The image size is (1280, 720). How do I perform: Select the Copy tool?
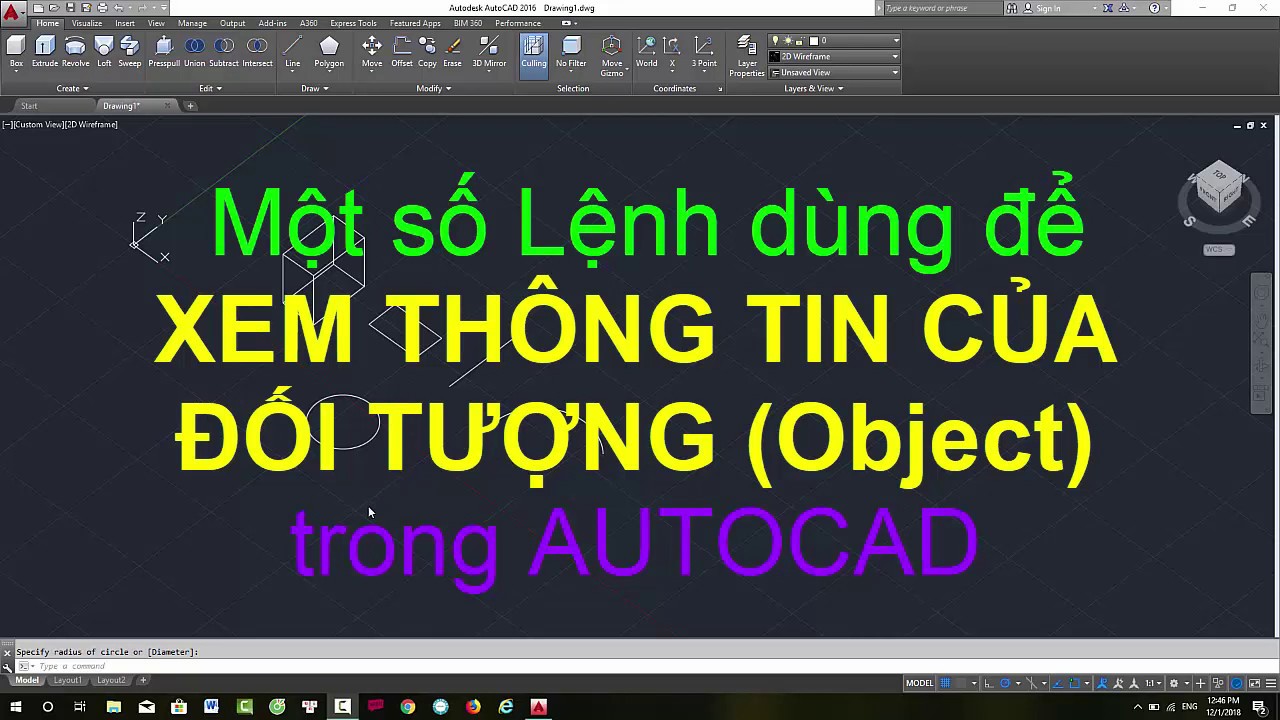click(427, 52)
